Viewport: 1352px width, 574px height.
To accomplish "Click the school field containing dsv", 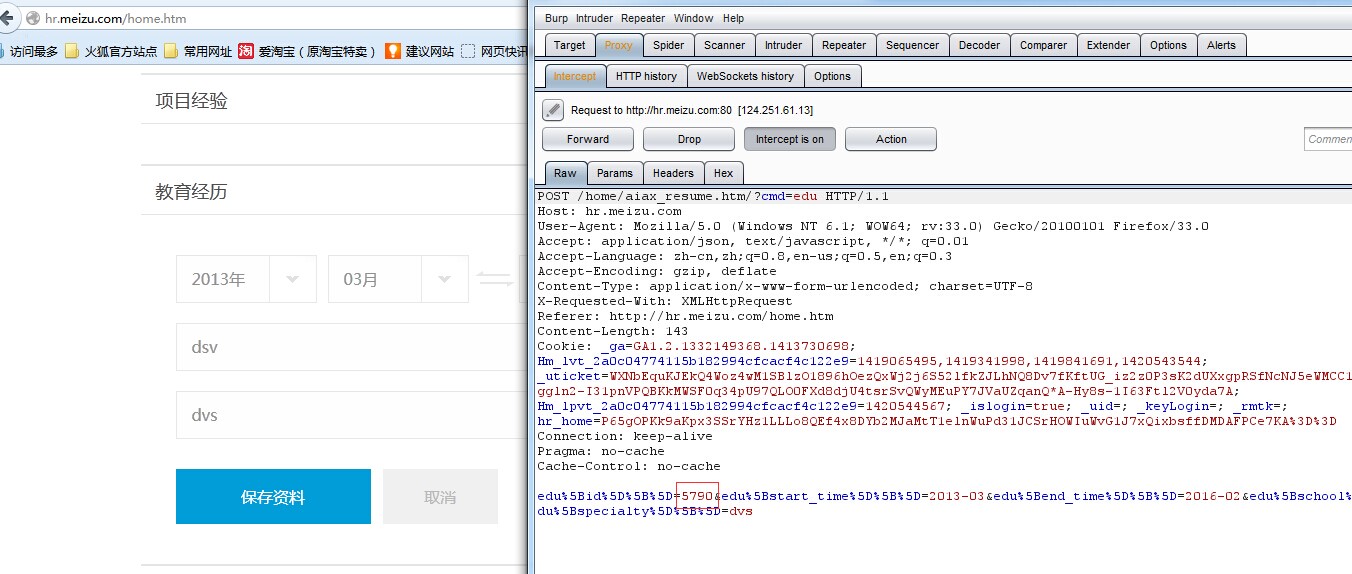I will click(352, 347).
